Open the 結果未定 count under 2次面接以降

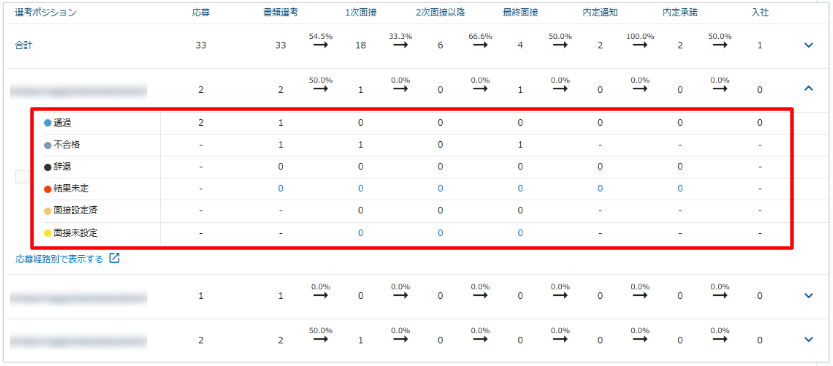click(x=440, y=189)
